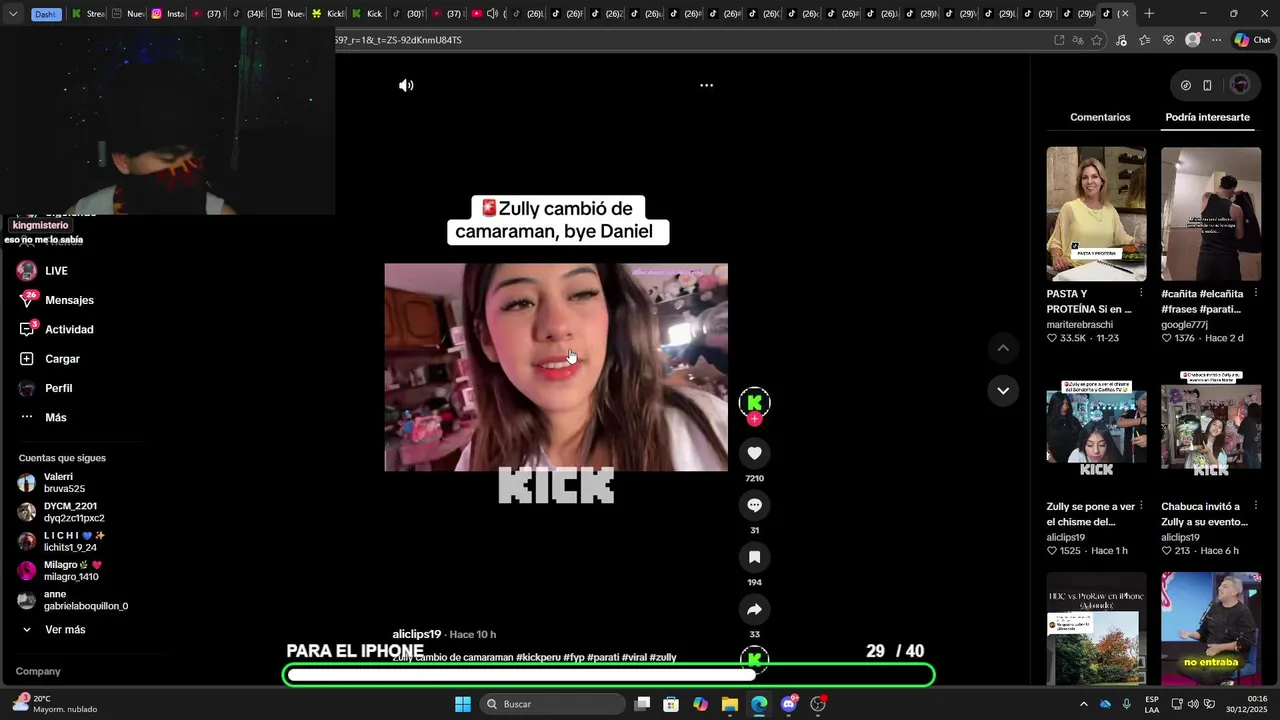Click the ESP LAA language indicator

(1152, 704)
